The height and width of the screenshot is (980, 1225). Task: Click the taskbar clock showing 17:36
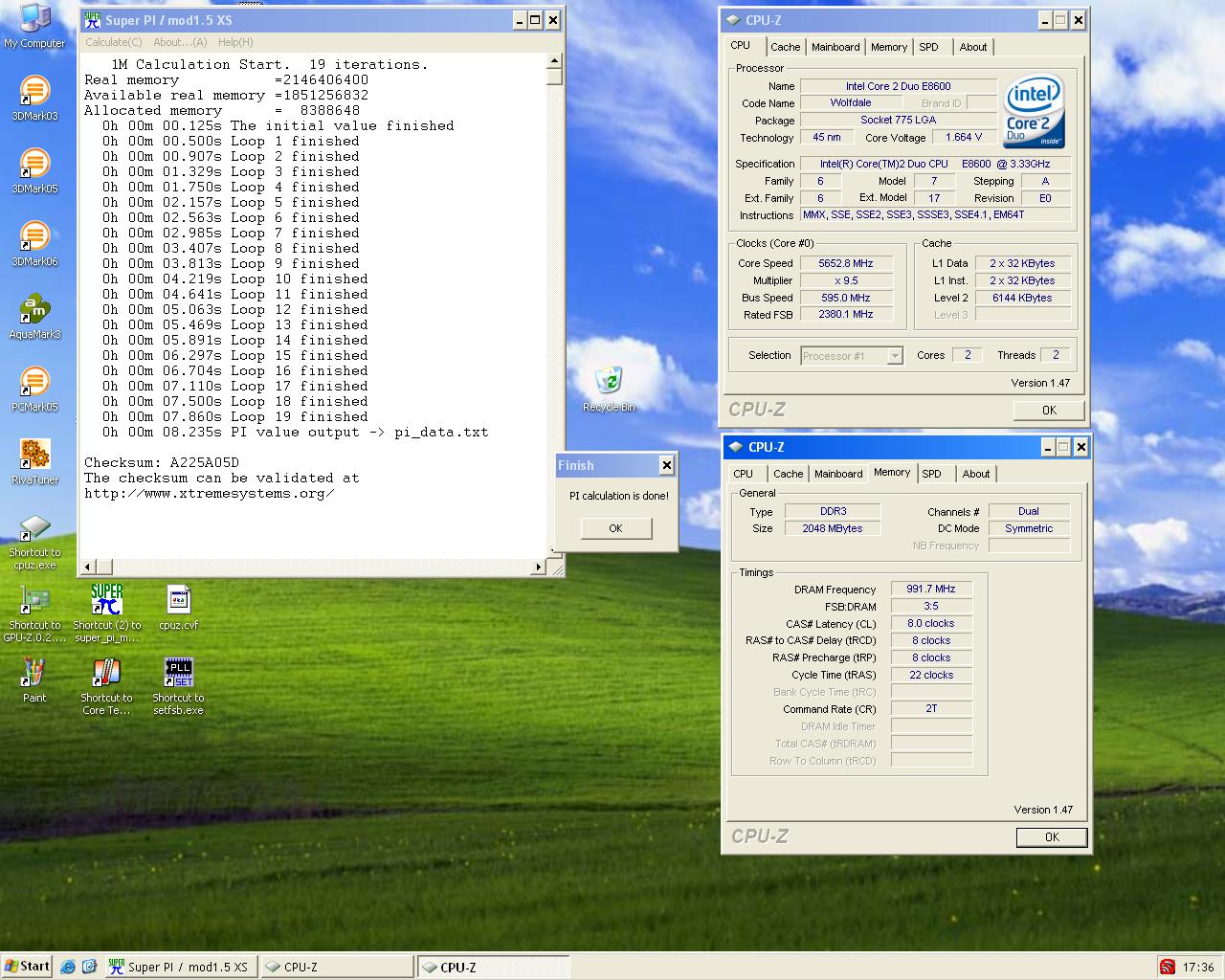coord(1198,967)
